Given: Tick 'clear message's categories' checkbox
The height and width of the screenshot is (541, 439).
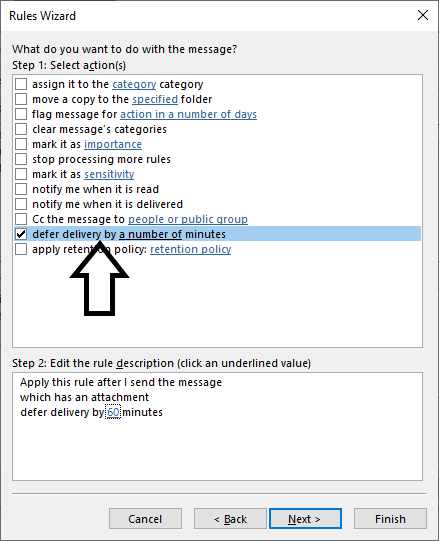Looking at the screenshot, I should click(x=21, y=129).
